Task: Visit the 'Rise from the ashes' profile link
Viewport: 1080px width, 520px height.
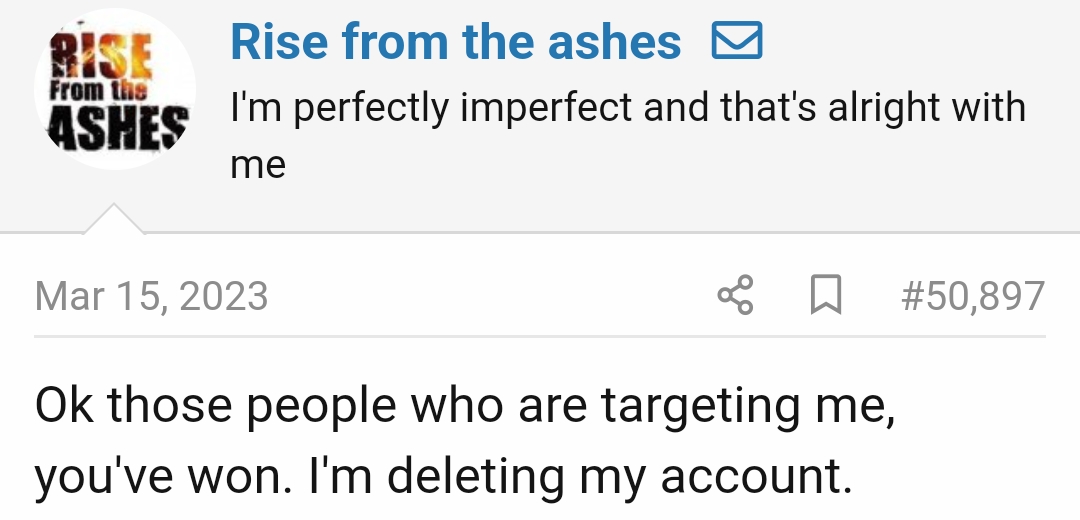Action: [456, 42]
